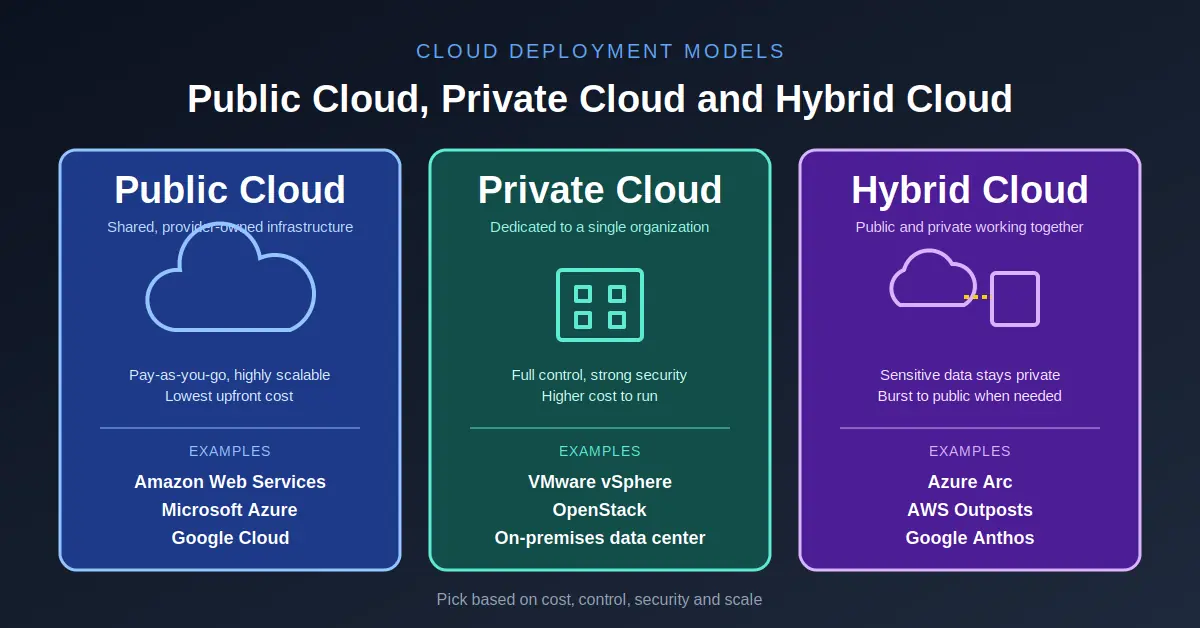Click the 'Hybrid Cloud' card heading
This screenshot has width=1200, height=628.
tap(970, 190)
